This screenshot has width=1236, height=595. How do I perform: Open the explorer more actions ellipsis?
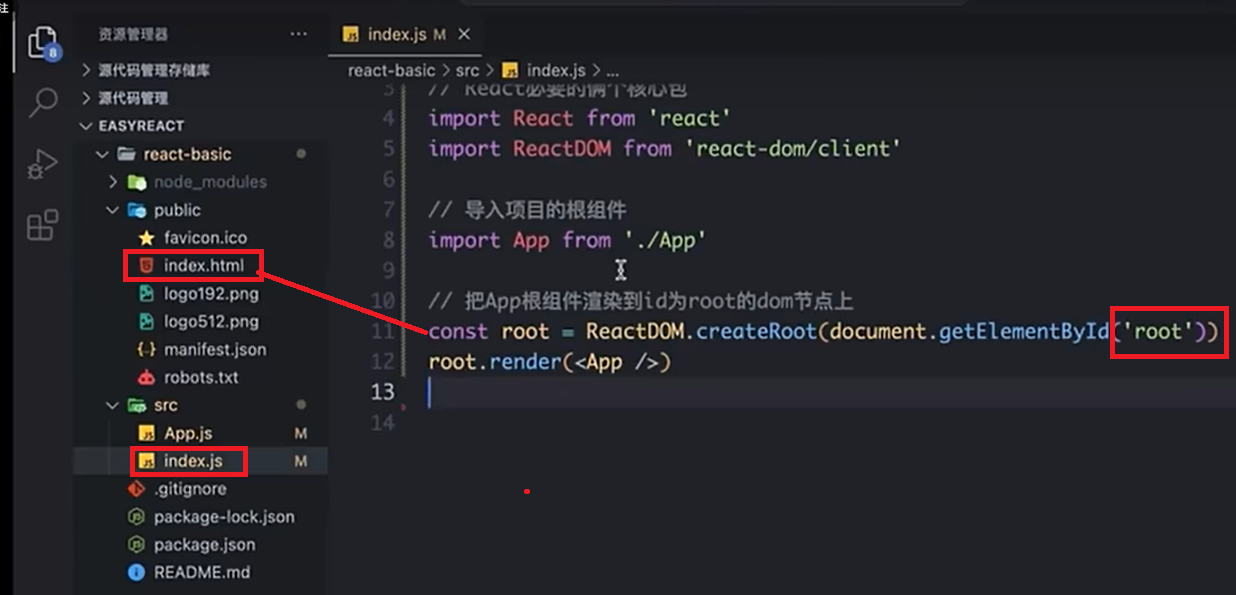point(298,34)
